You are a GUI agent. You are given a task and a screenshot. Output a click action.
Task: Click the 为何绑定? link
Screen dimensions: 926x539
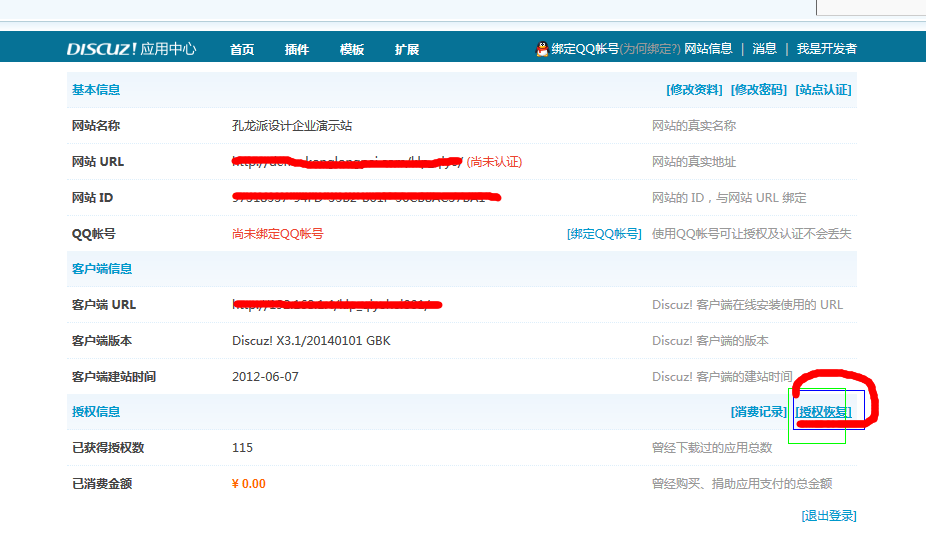[x=650, y=49]
